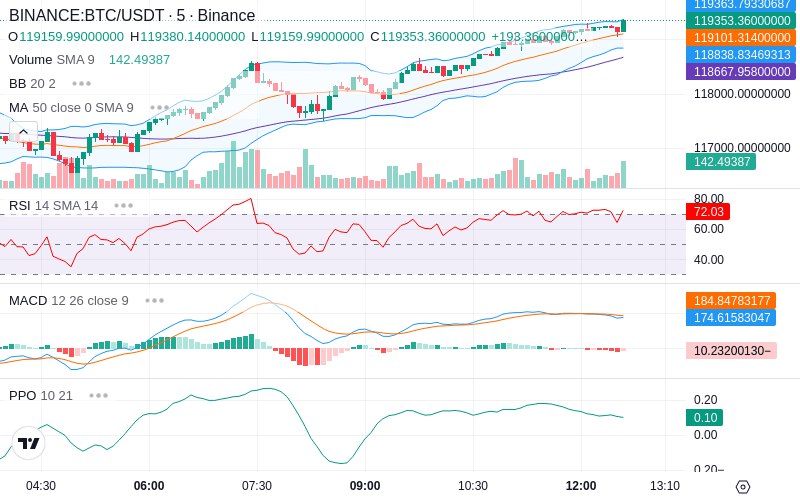Collapse the indicator legend with chevron
Viewport: 800px width, 500px height.
[x=23, y=132]
